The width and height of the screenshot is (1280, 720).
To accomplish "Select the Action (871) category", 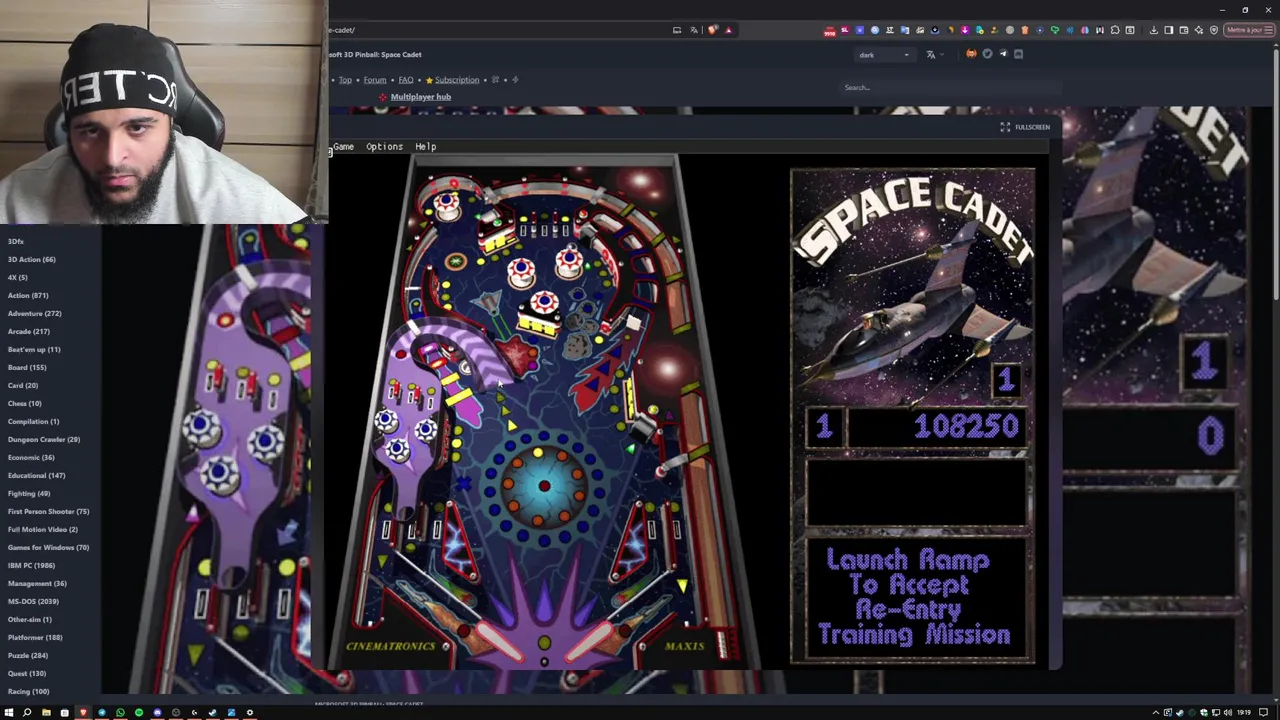I will click(28, 295).
